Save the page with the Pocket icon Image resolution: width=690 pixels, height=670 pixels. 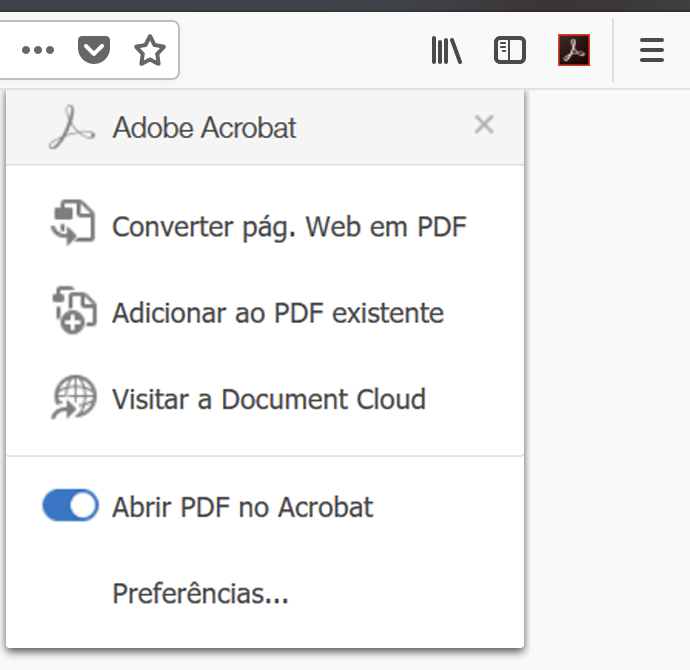point(94,50)
